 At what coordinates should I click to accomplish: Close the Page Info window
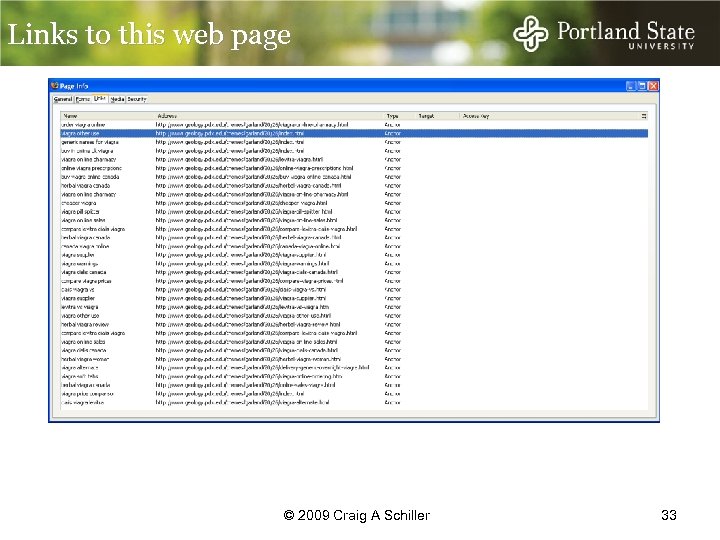click(x=653, y=86)
